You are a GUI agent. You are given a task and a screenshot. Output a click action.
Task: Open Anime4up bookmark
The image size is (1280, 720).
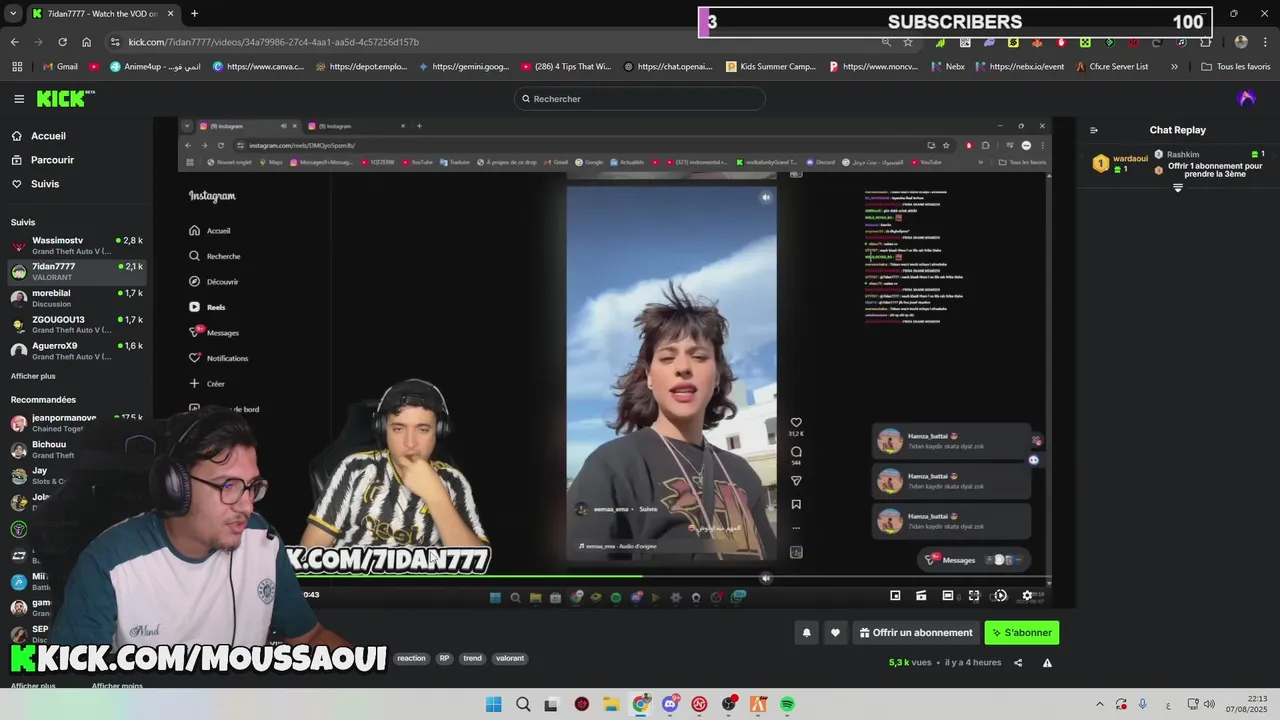tap(155, 66)
